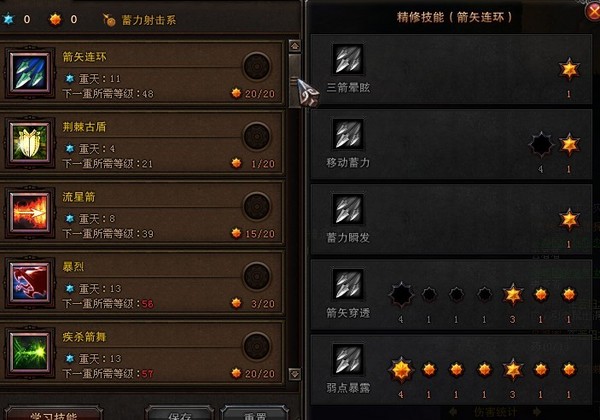Click the skill list scroll-up arrow
The image size is (600, 420).
(x=295, y=46)
